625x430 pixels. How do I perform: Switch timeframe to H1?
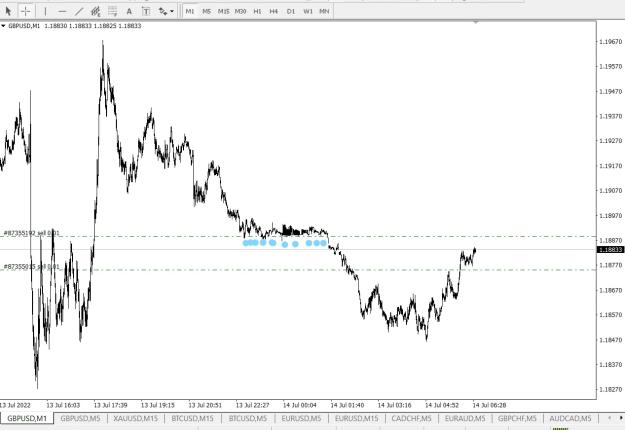[257, 11]
